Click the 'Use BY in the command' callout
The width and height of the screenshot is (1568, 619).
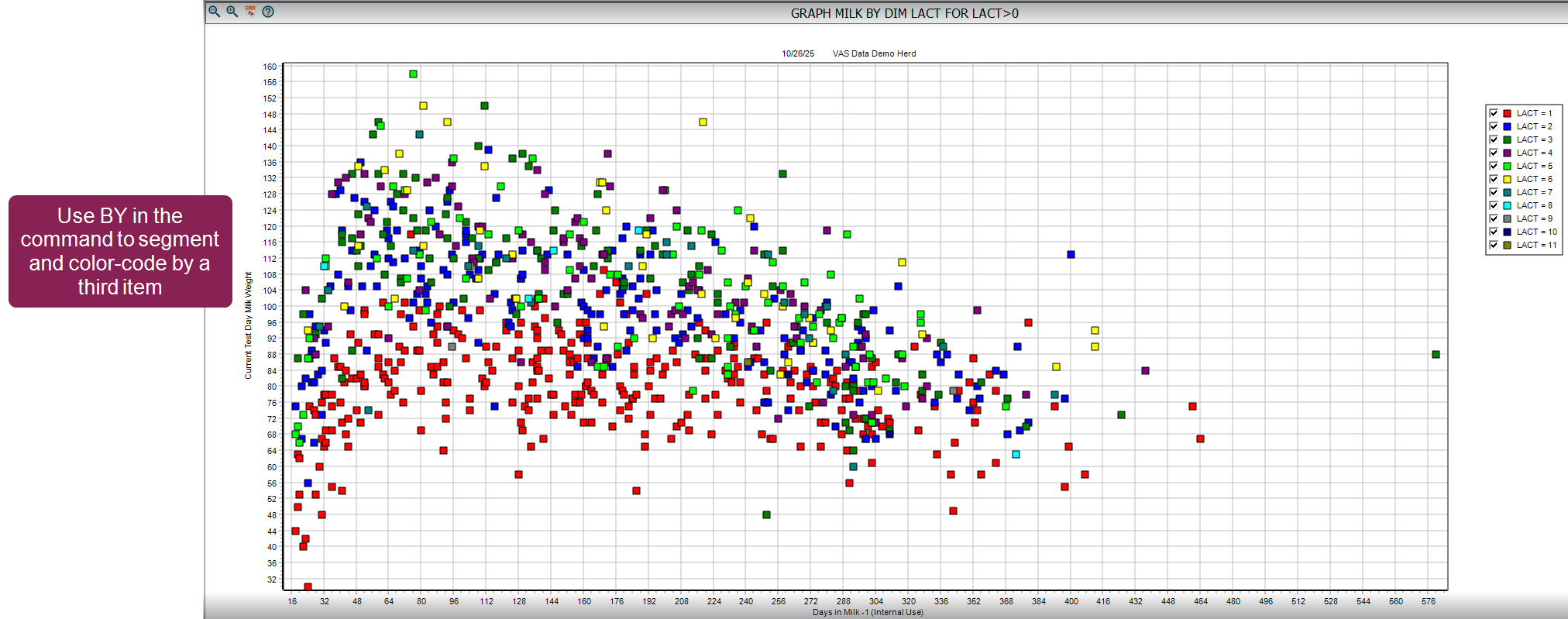pos(120,252)
